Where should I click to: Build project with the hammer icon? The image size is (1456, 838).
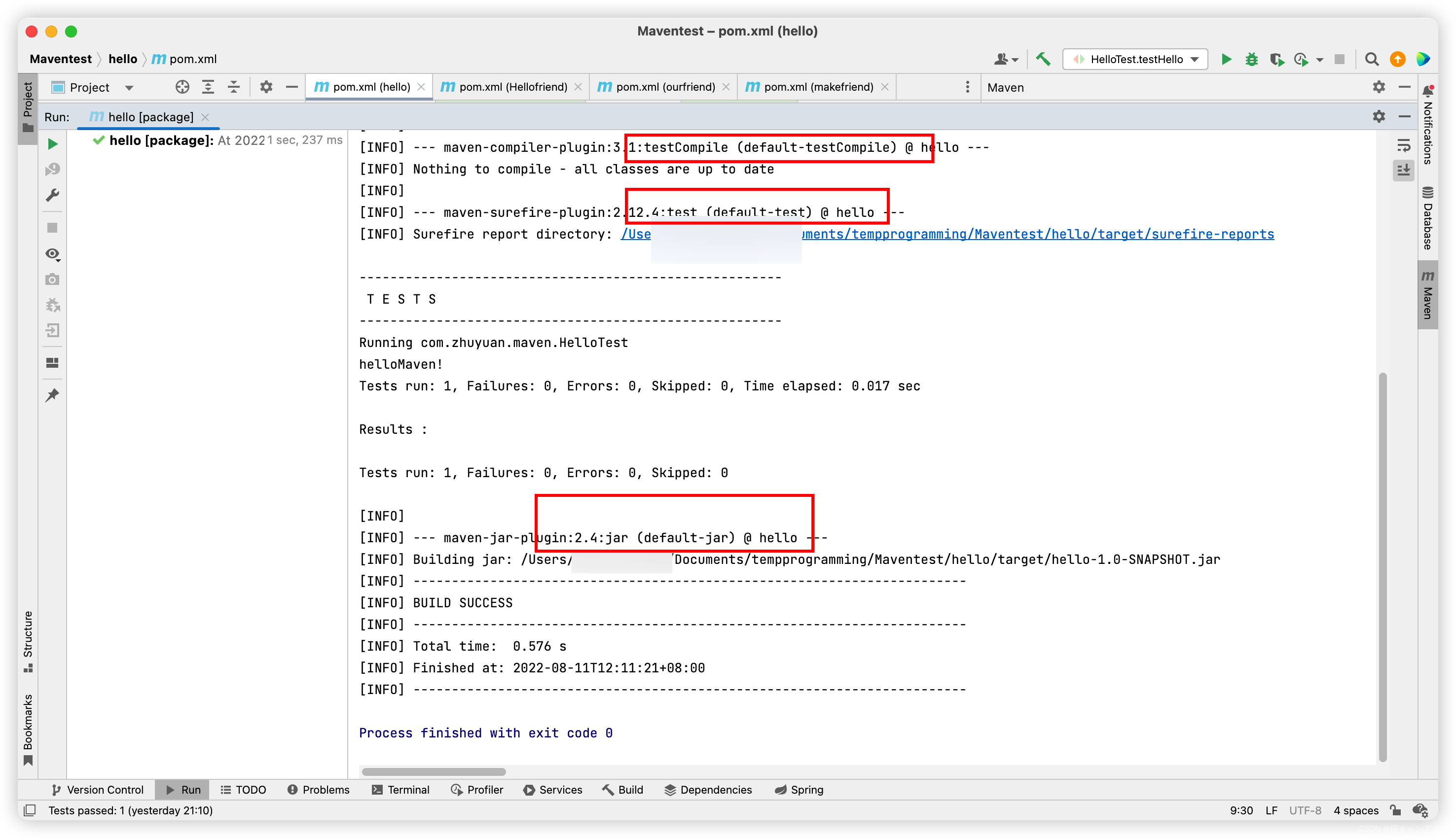[x=1043, y=59]
